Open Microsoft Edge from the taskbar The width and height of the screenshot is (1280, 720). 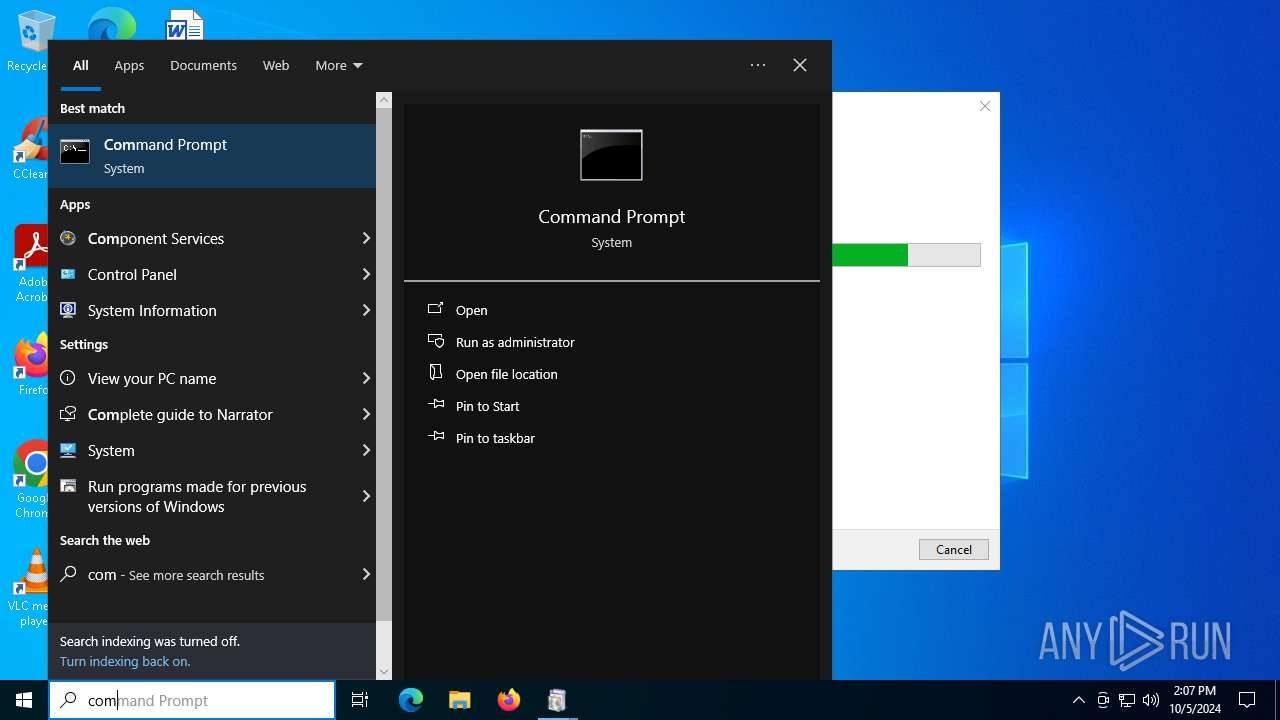pyautogui.click(x=411, y=700)
